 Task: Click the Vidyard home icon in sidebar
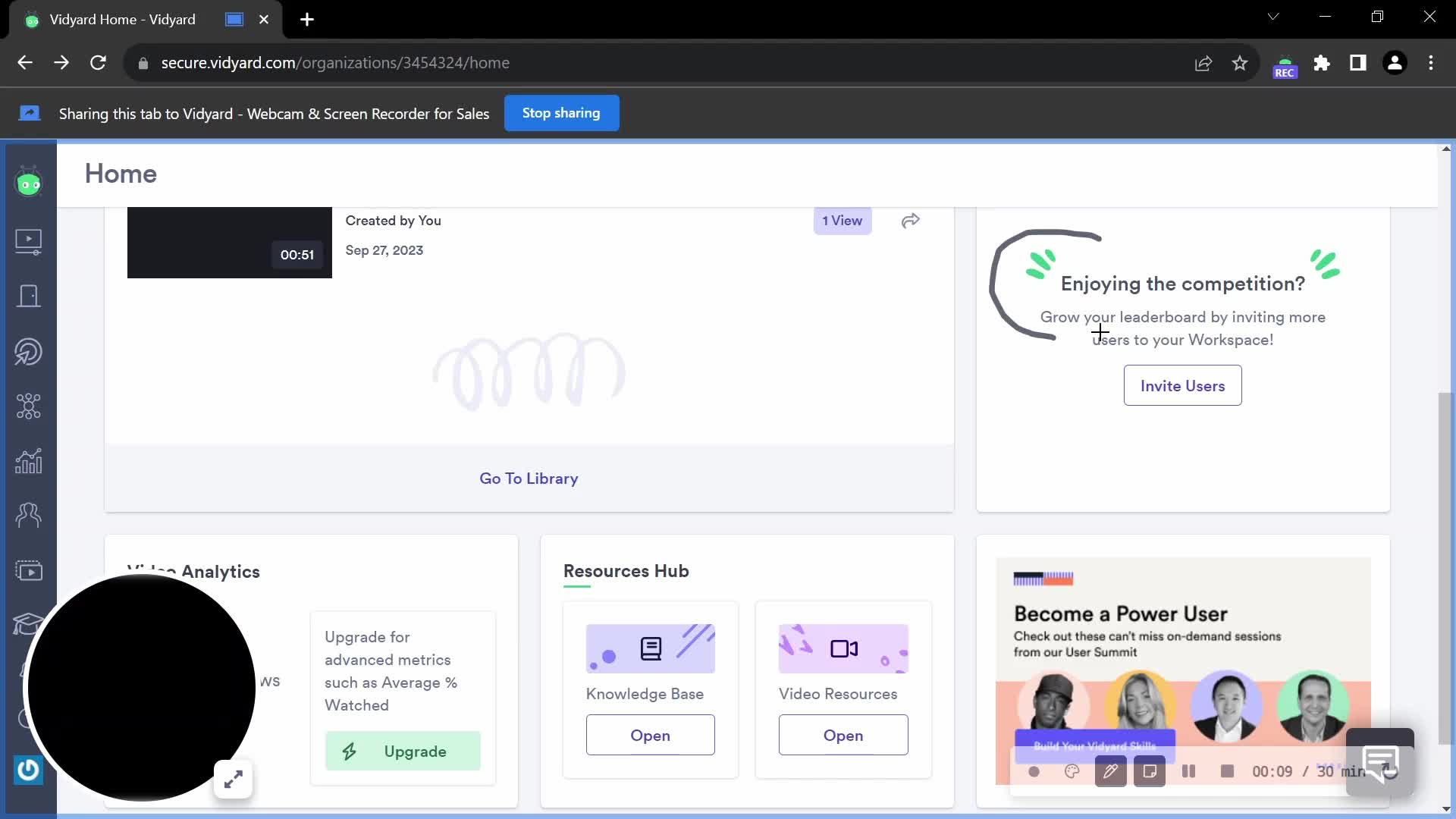coord(29,184)
